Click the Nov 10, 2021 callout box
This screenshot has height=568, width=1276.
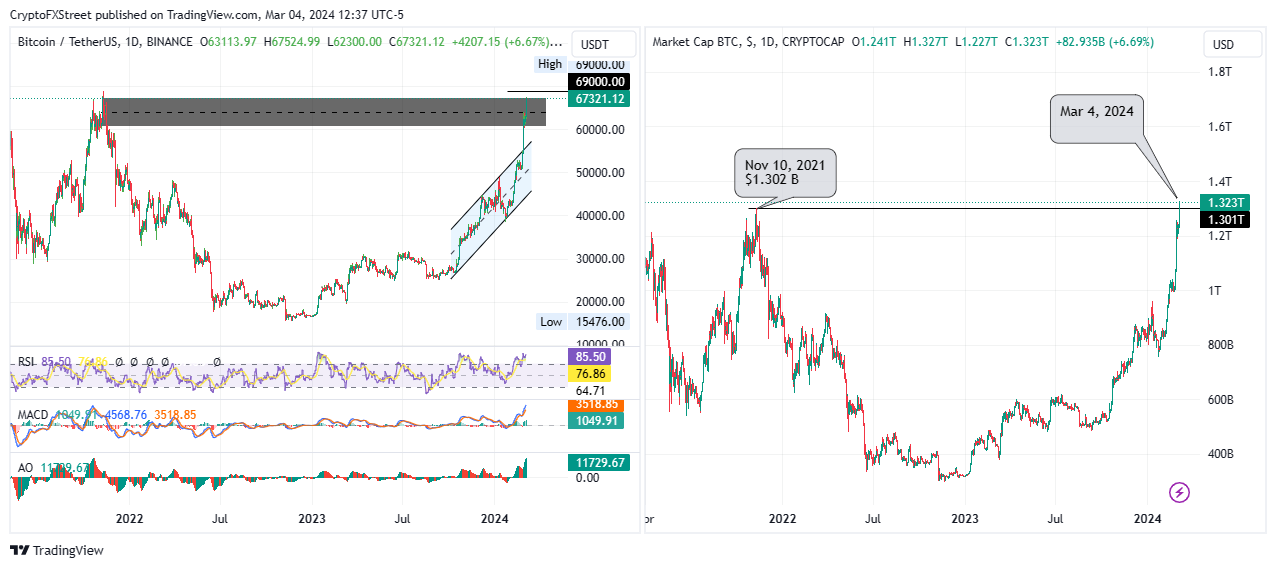(785, 174)
